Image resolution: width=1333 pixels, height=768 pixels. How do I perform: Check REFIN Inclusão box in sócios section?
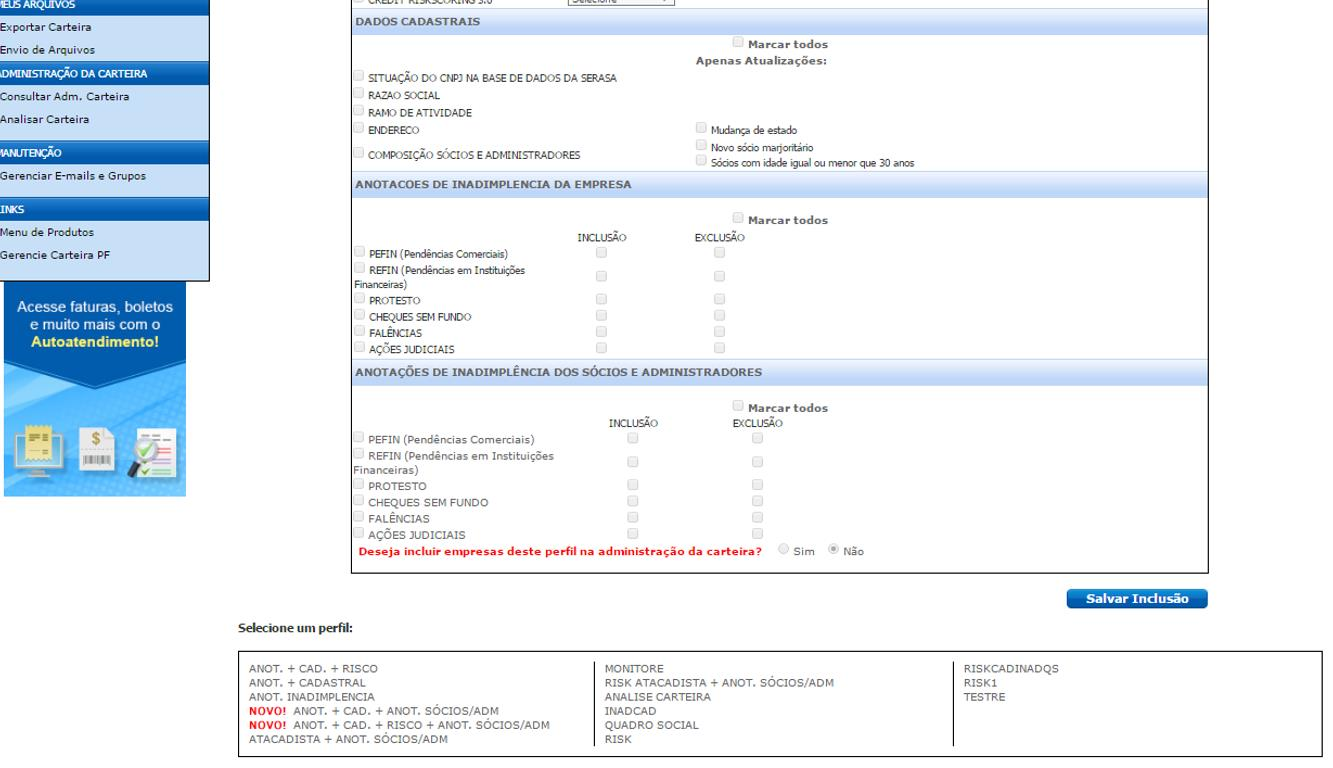(632, 462)
